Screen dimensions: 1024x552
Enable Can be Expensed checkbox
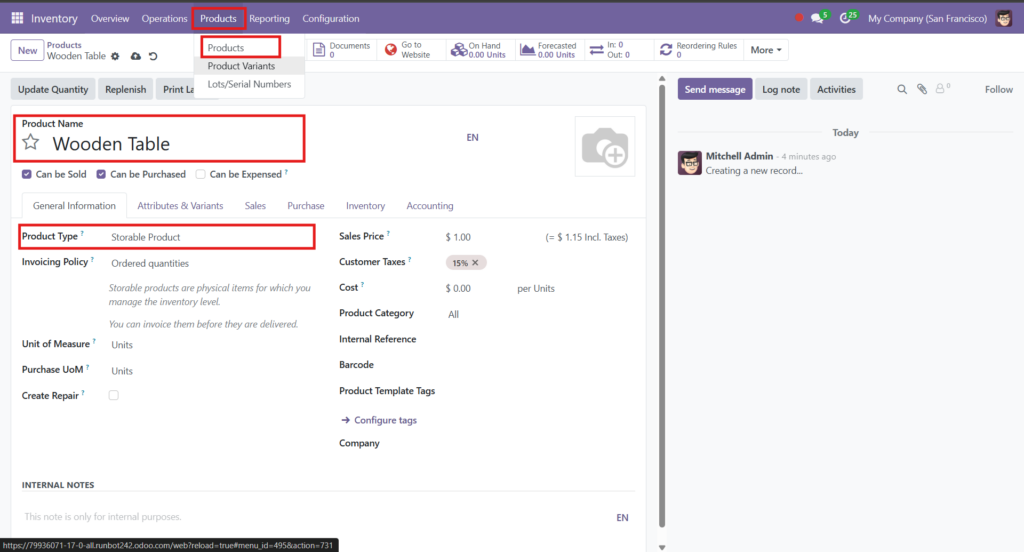(x=200, y=174)
